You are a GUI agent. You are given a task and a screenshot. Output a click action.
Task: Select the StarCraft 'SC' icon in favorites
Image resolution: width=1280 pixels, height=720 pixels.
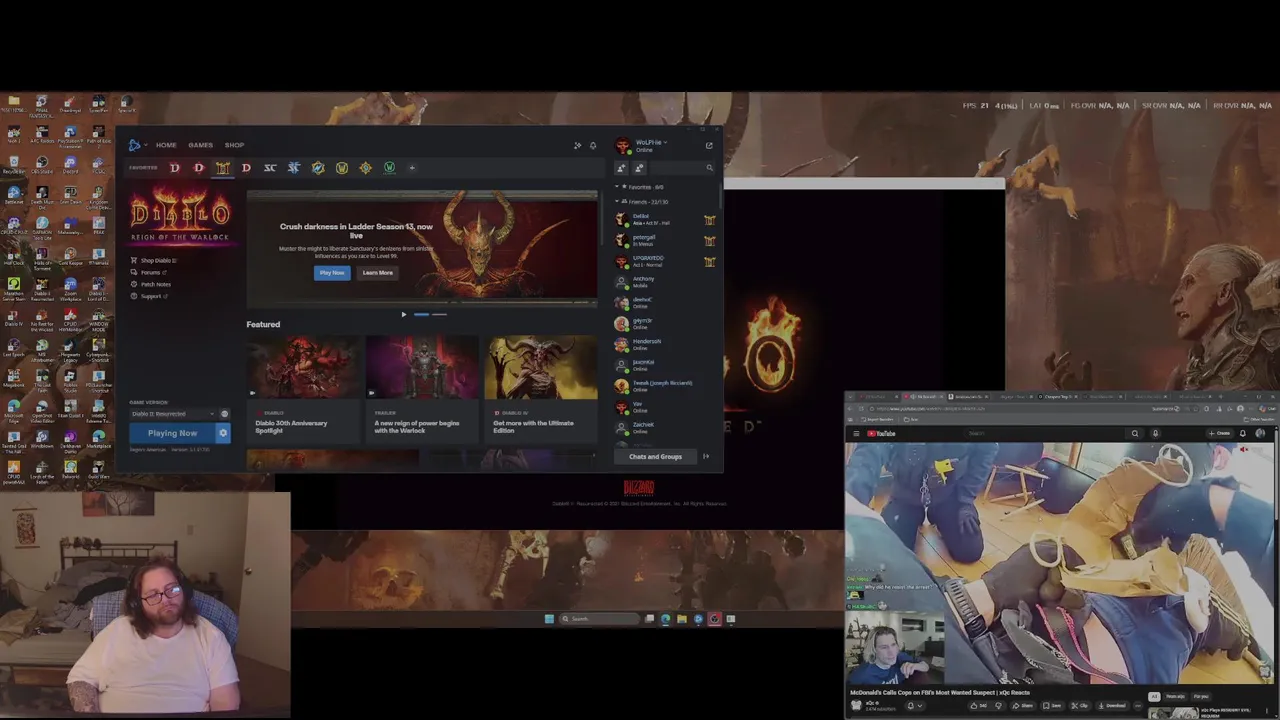click(270, 168)
